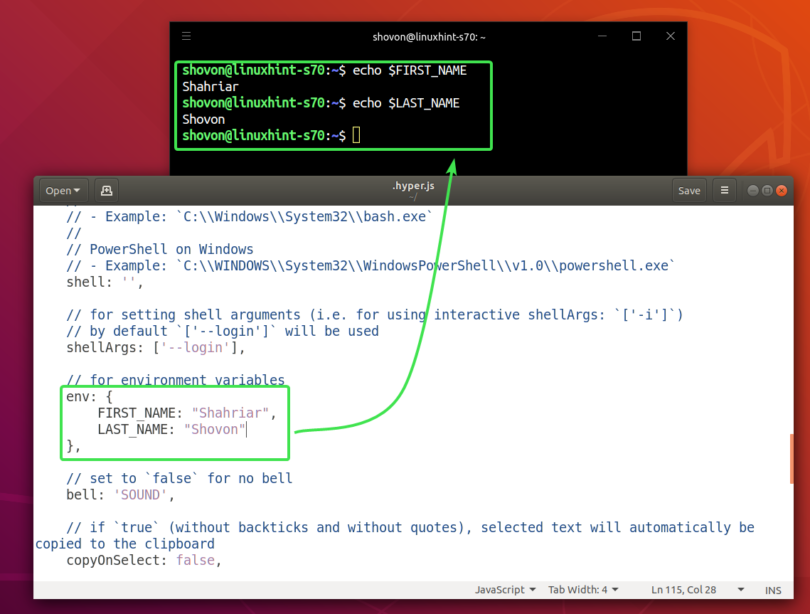Click the env: { line
Screen dimensions: 810x614
click(x=89, y=397)
